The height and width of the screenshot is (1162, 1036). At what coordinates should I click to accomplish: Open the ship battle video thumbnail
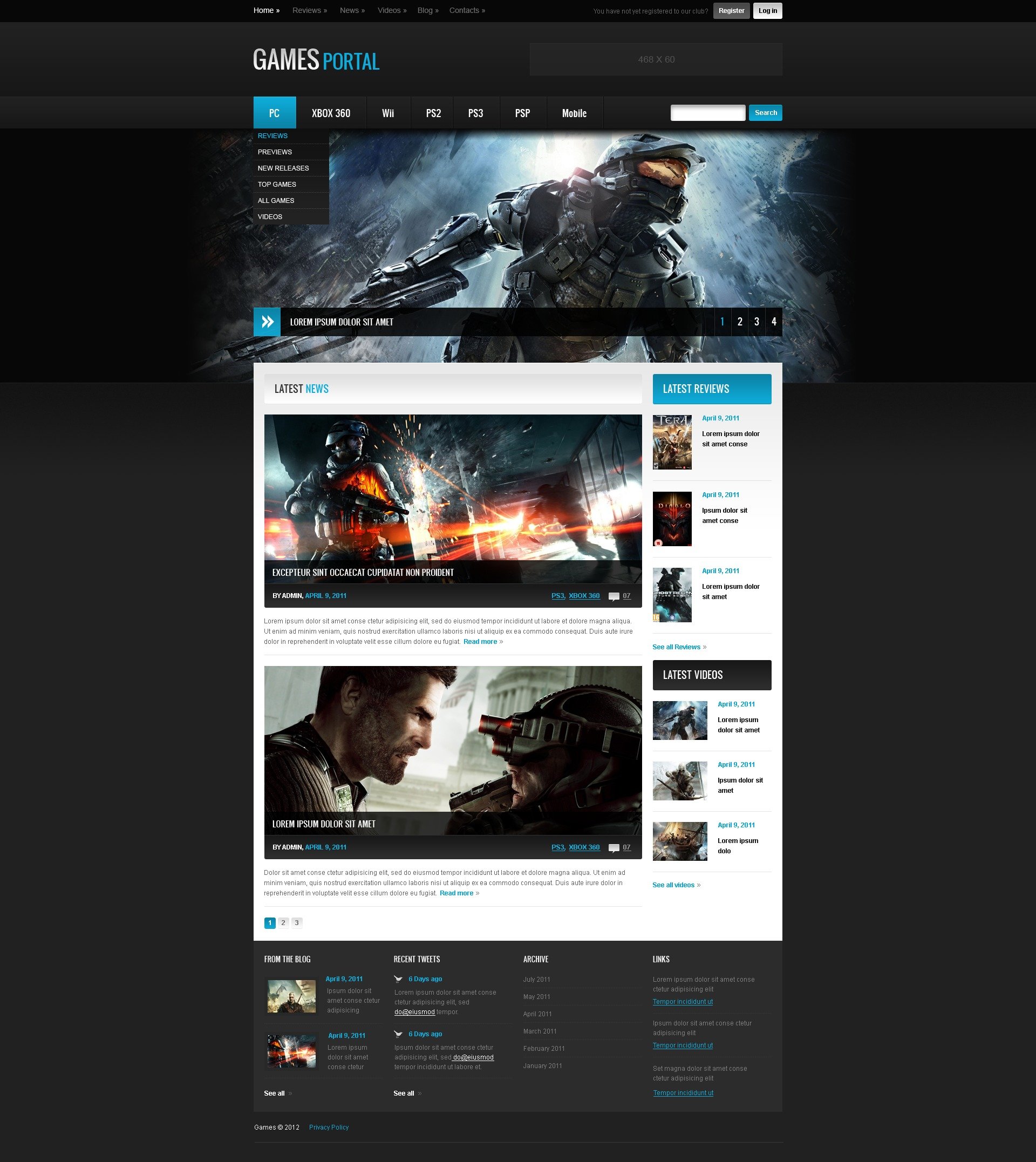[x=680, y=841]
